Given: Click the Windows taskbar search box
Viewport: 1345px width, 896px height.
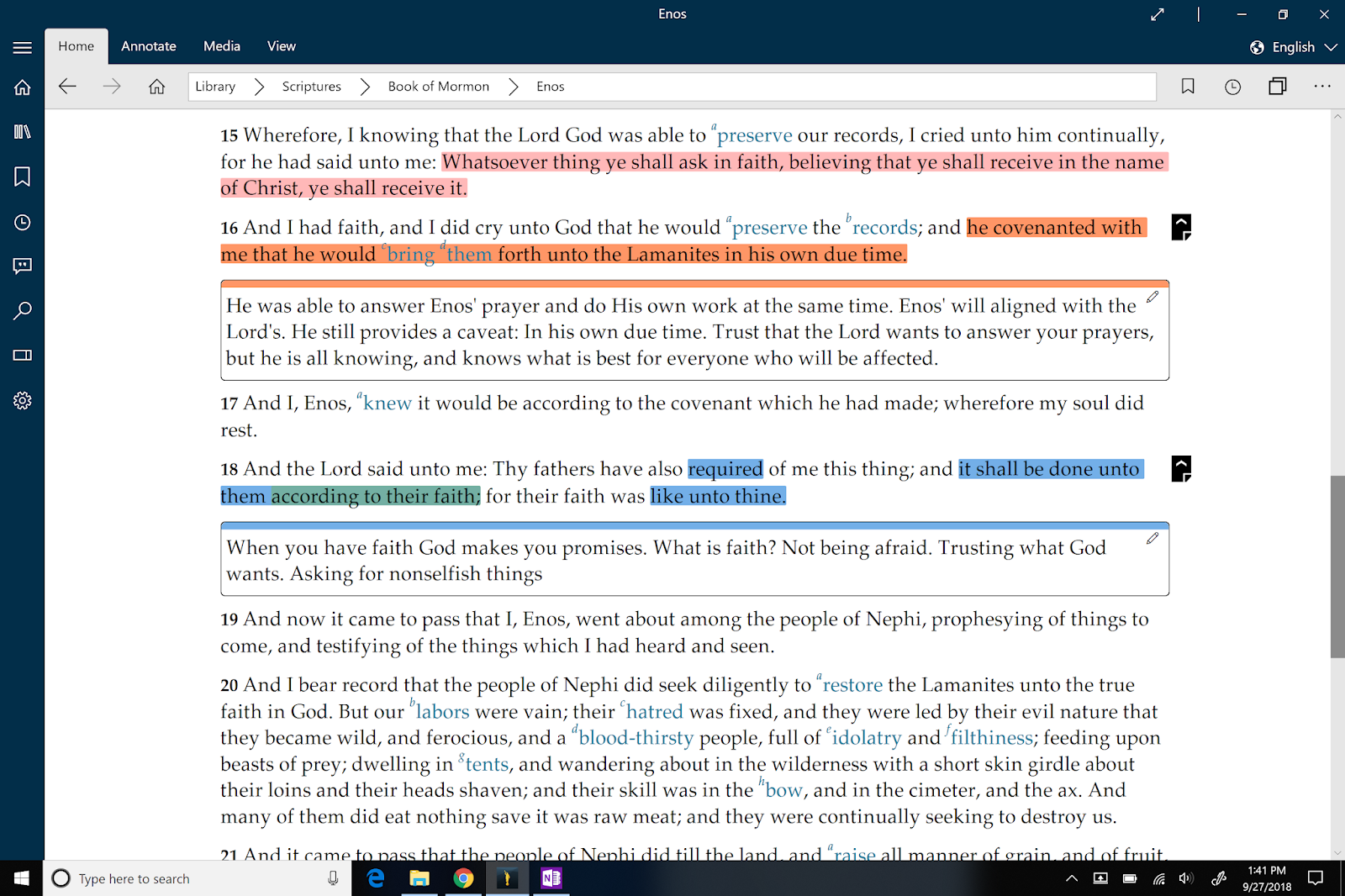Looking at the screenshot, I should click(198, 878).
